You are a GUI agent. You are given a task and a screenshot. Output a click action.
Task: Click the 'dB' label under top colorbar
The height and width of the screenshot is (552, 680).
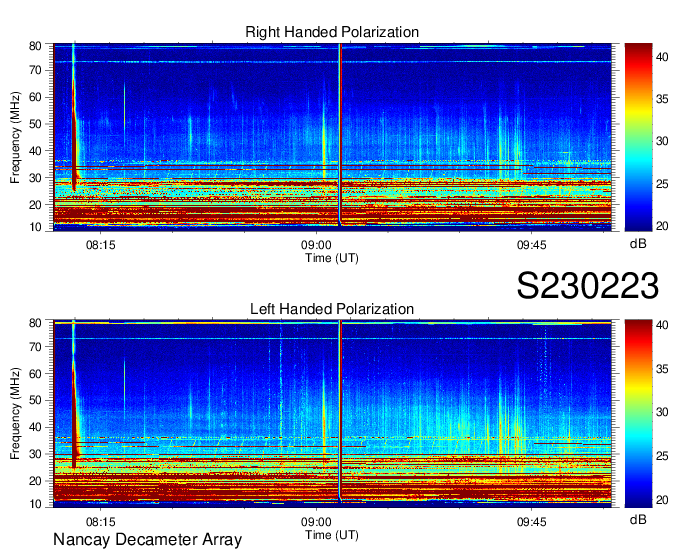(x=638, y=244)
